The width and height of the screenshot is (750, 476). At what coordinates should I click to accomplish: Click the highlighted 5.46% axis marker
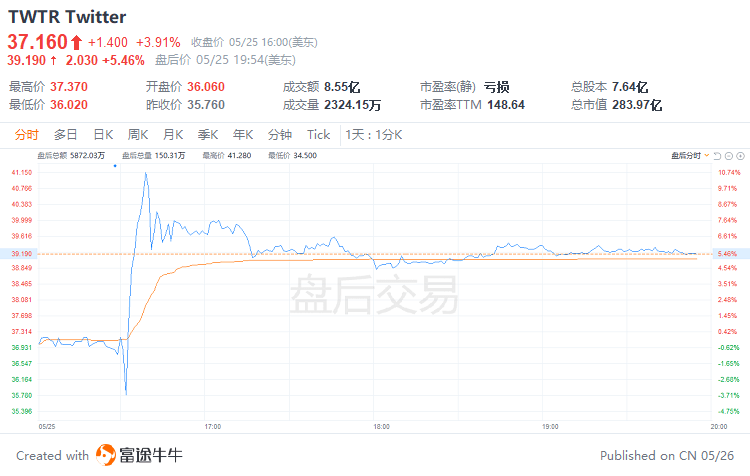(731, 254)
